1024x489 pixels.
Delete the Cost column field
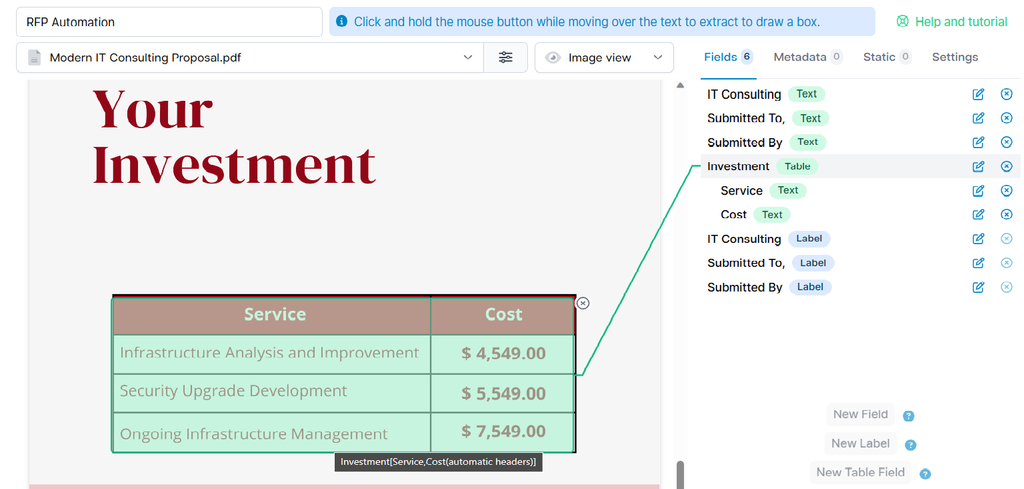[1006, 214]
